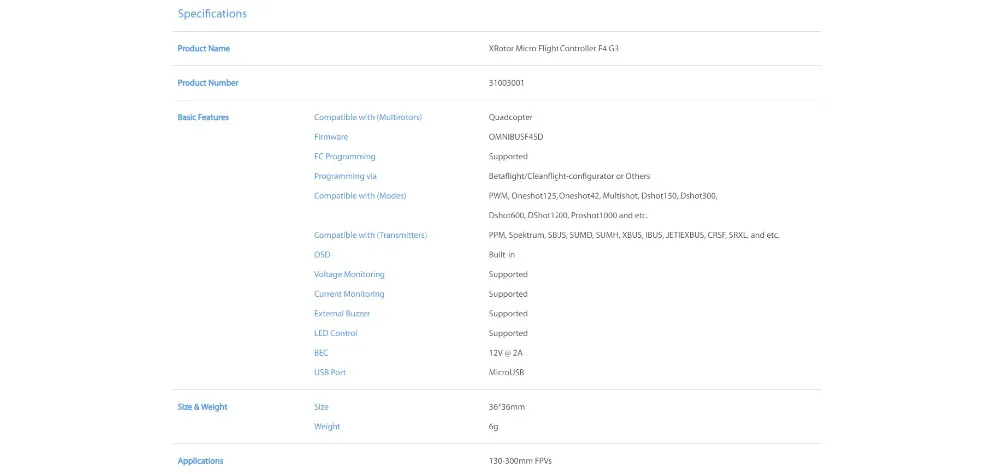This screenshot has height=474, width=1000.
Task: Click the BEC label
Action: pyautogui.click(x=321, y=353)
